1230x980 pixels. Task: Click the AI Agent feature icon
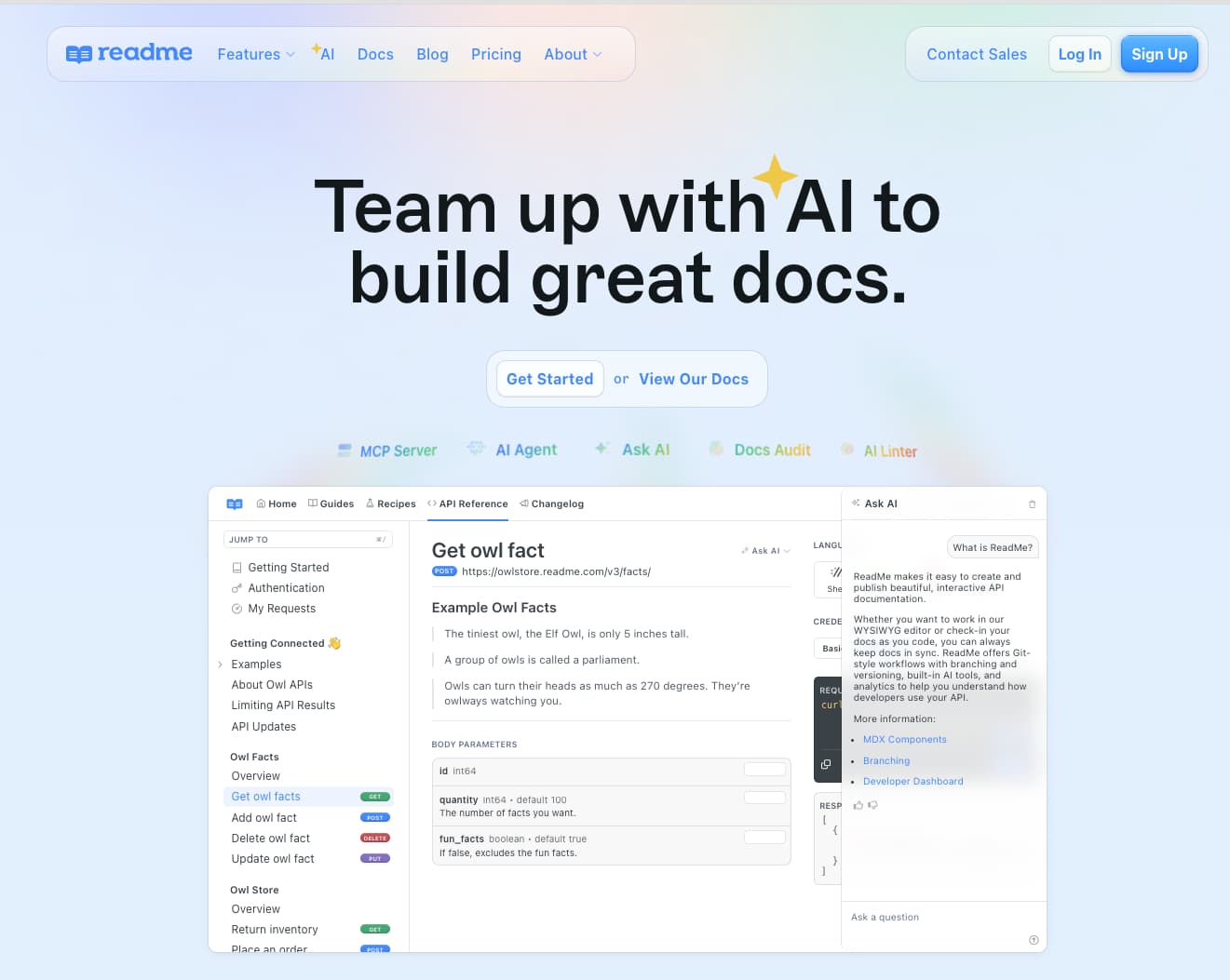(x=476, y=449)
